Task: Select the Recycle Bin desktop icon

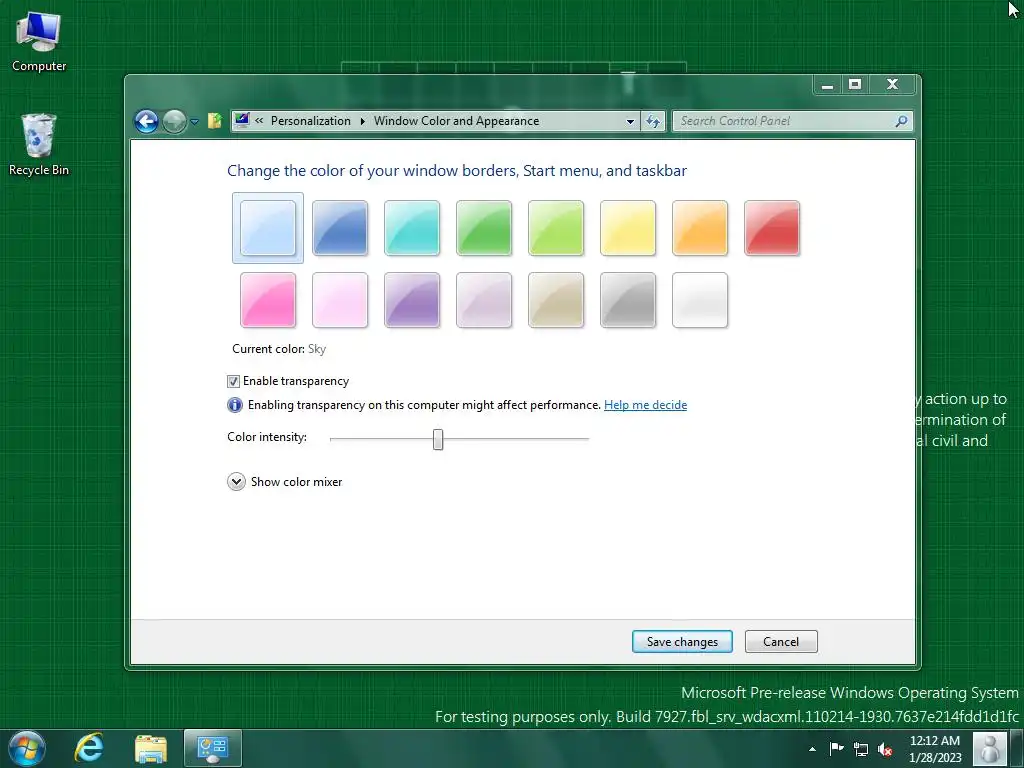Action: 39,145
